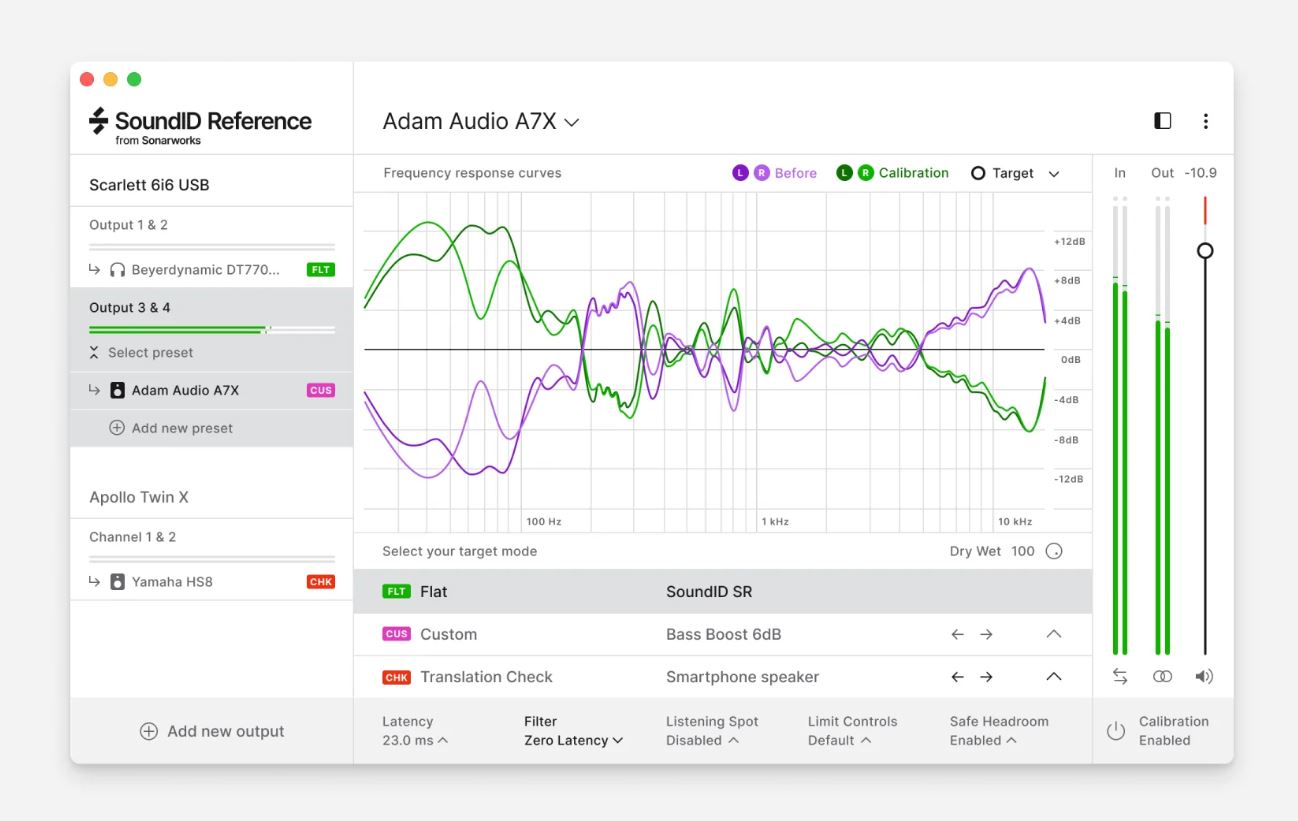Click the Output 3 & 4 level bar
The width and height of the screenshot is (1298, 821).
(x=211, y=329)
